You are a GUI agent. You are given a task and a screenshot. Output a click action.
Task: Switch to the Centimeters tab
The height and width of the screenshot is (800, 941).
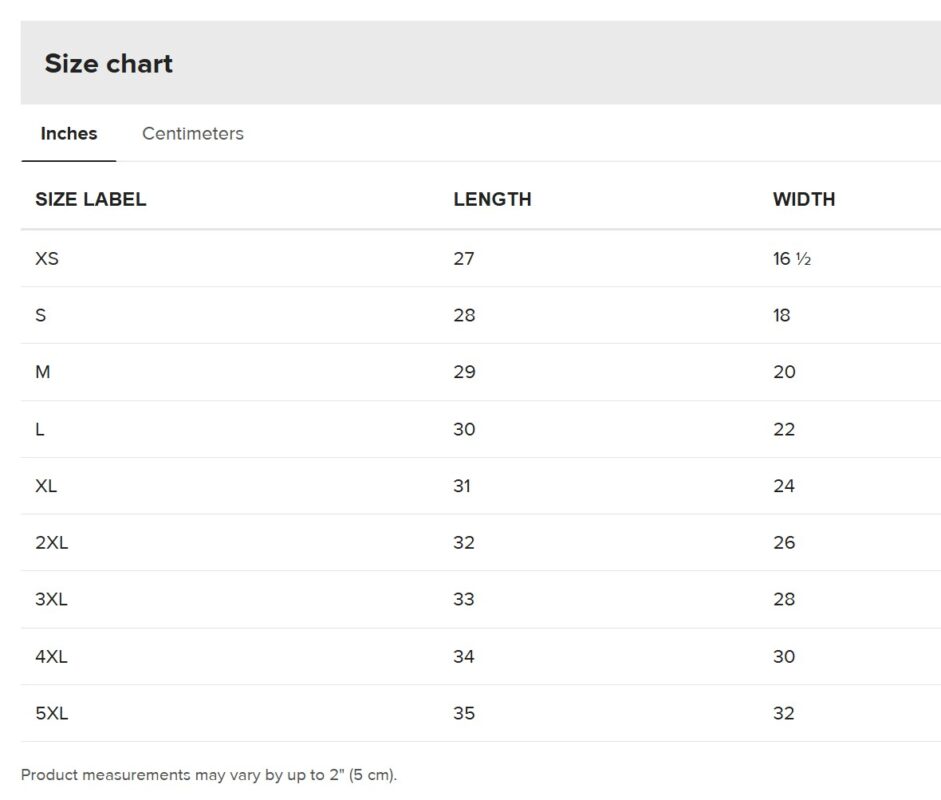[x=192, y=134]
